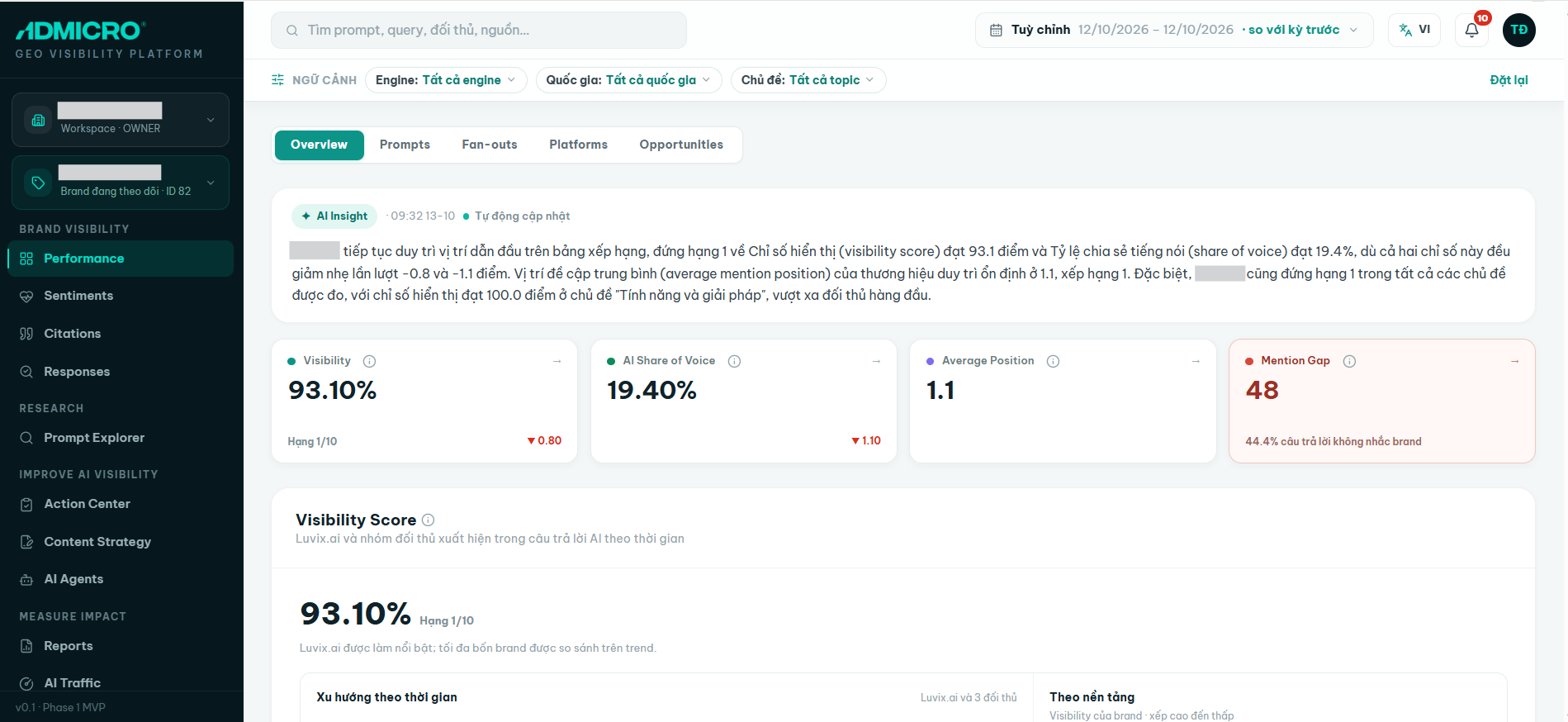Click the notification bell icon
1568x722 pixels.
coord(1471,31)
